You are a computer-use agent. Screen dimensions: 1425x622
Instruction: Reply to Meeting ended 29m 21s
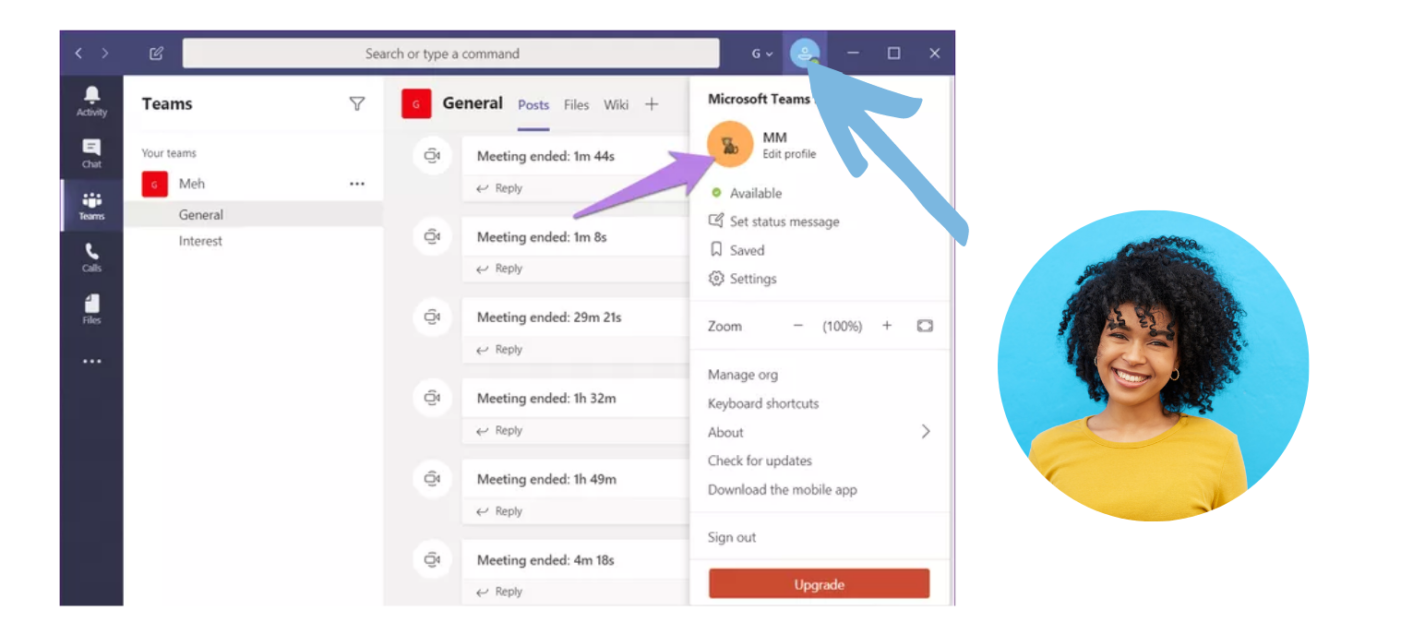[499, 349]
